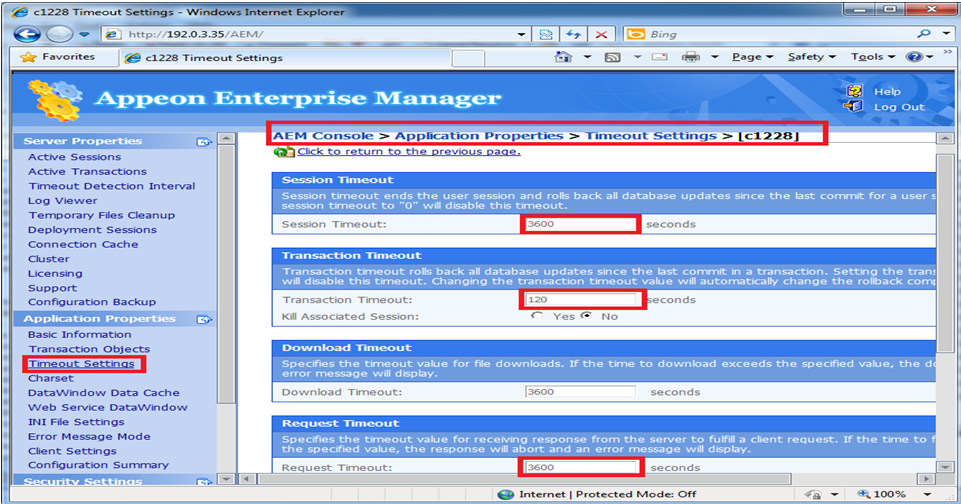Click the address bar URL field
This screenshot has height=504, width=961.
click(310, 35)
